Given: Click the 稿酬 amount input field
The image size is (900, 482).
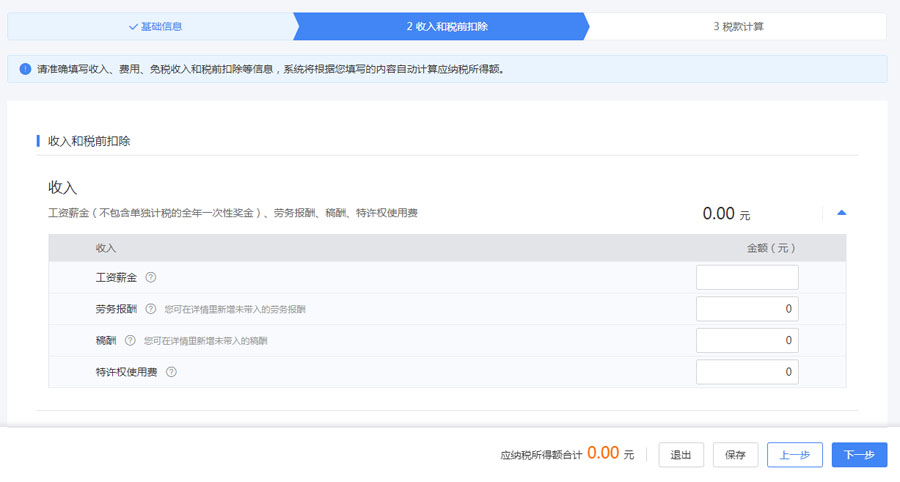Looking at the screenshot, I should coord(747,341).
